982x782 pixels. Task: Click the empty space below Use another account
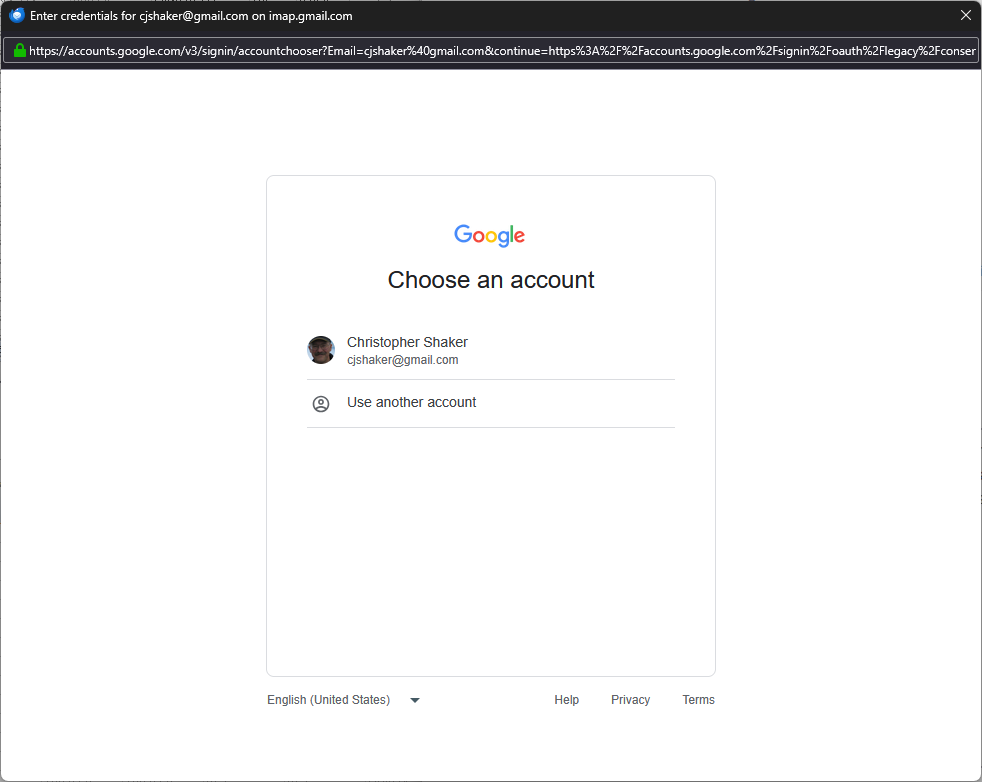point(490,550)
